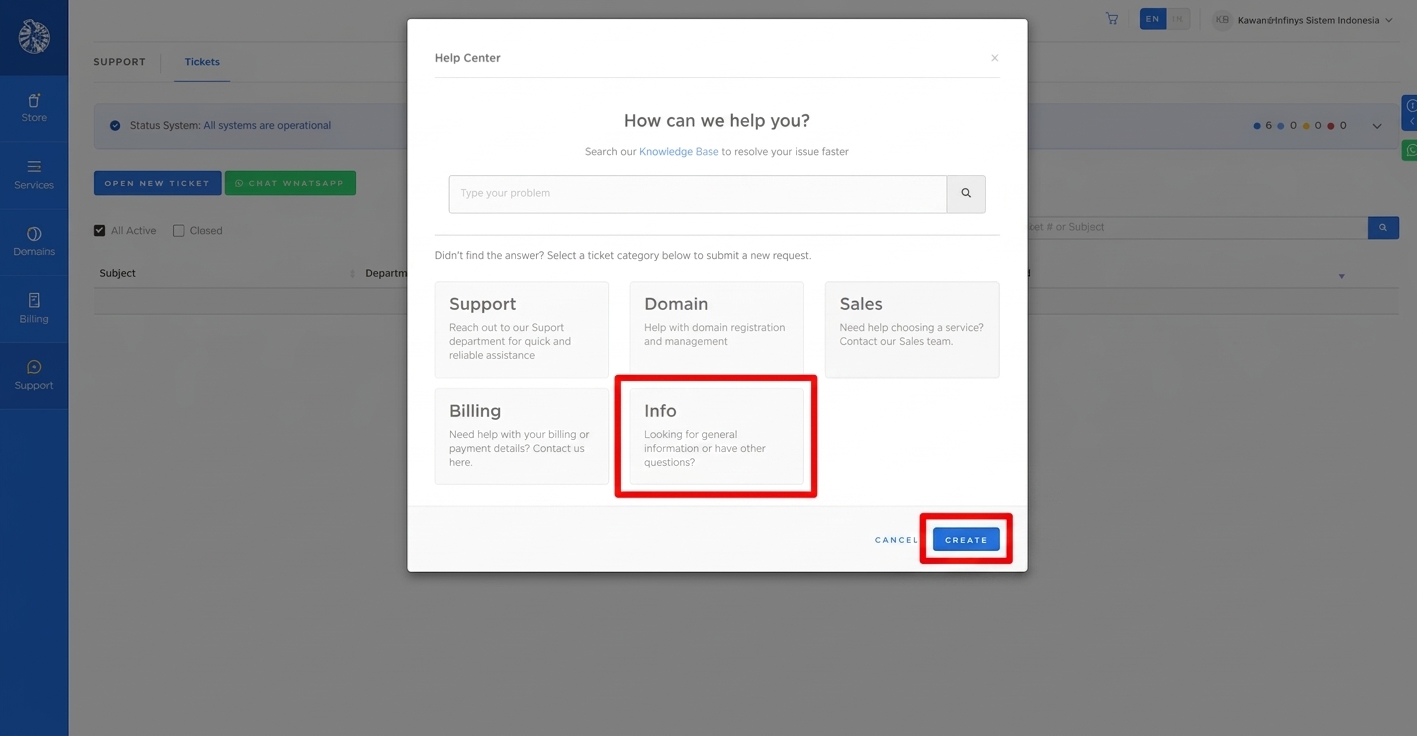Select the Sales ticket category card
This screenshot has height=736, width=1417.
912,330
